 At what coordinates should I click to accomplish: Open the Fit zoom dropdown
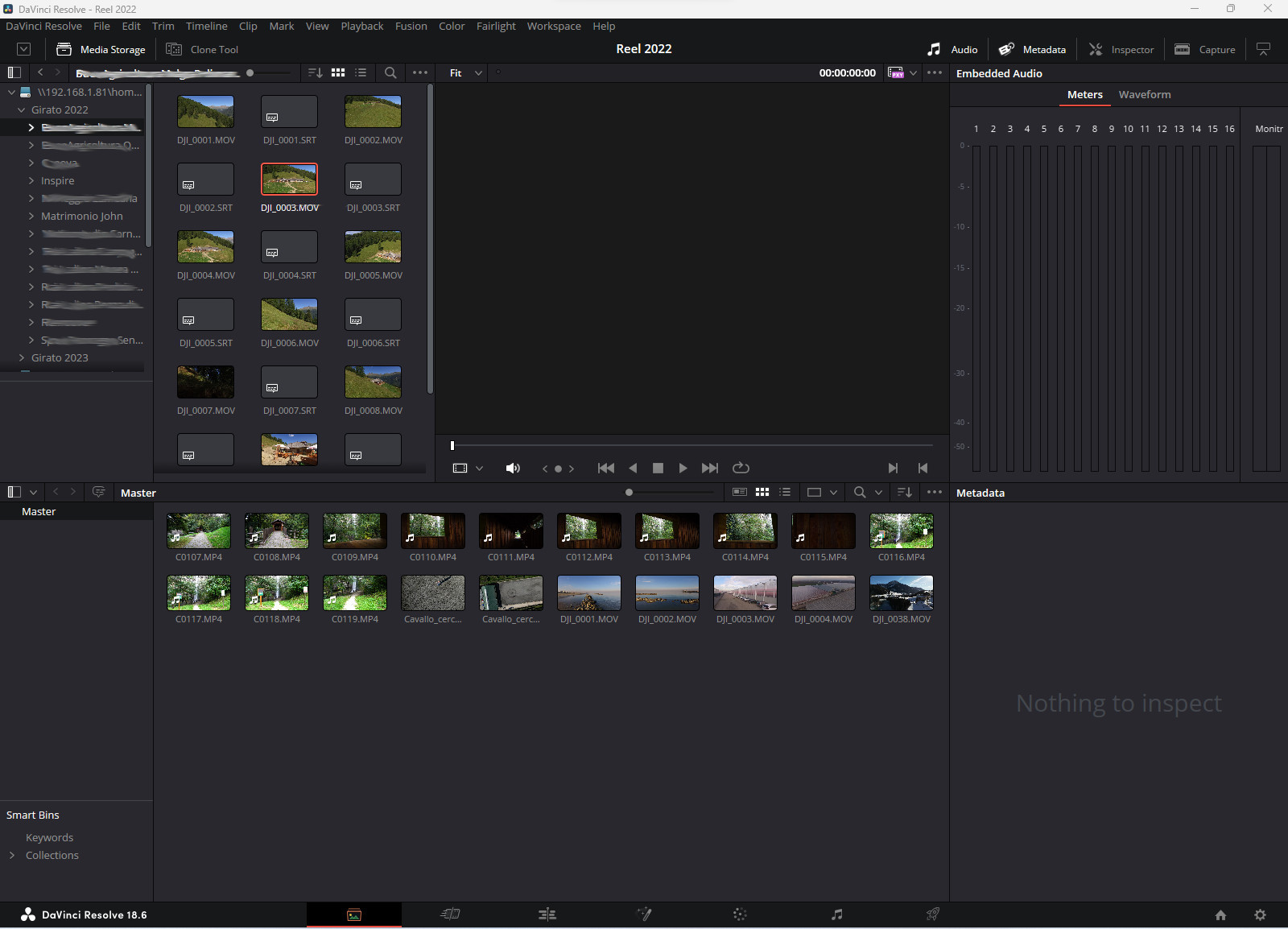point(466,72)
